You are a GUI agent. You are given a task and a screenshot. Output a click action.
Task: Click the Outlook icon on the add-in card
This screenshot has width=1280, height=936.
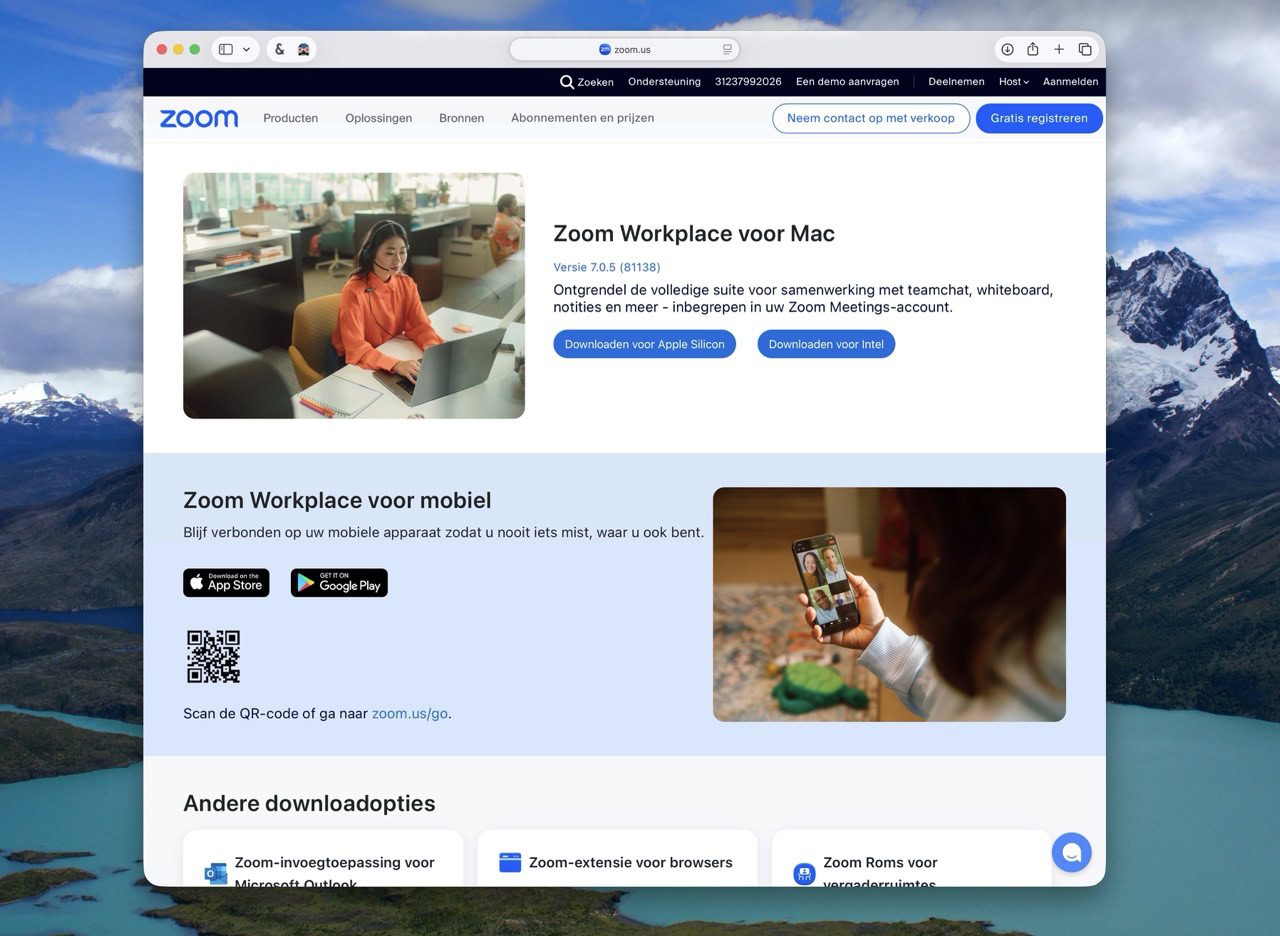click(215, 873)
